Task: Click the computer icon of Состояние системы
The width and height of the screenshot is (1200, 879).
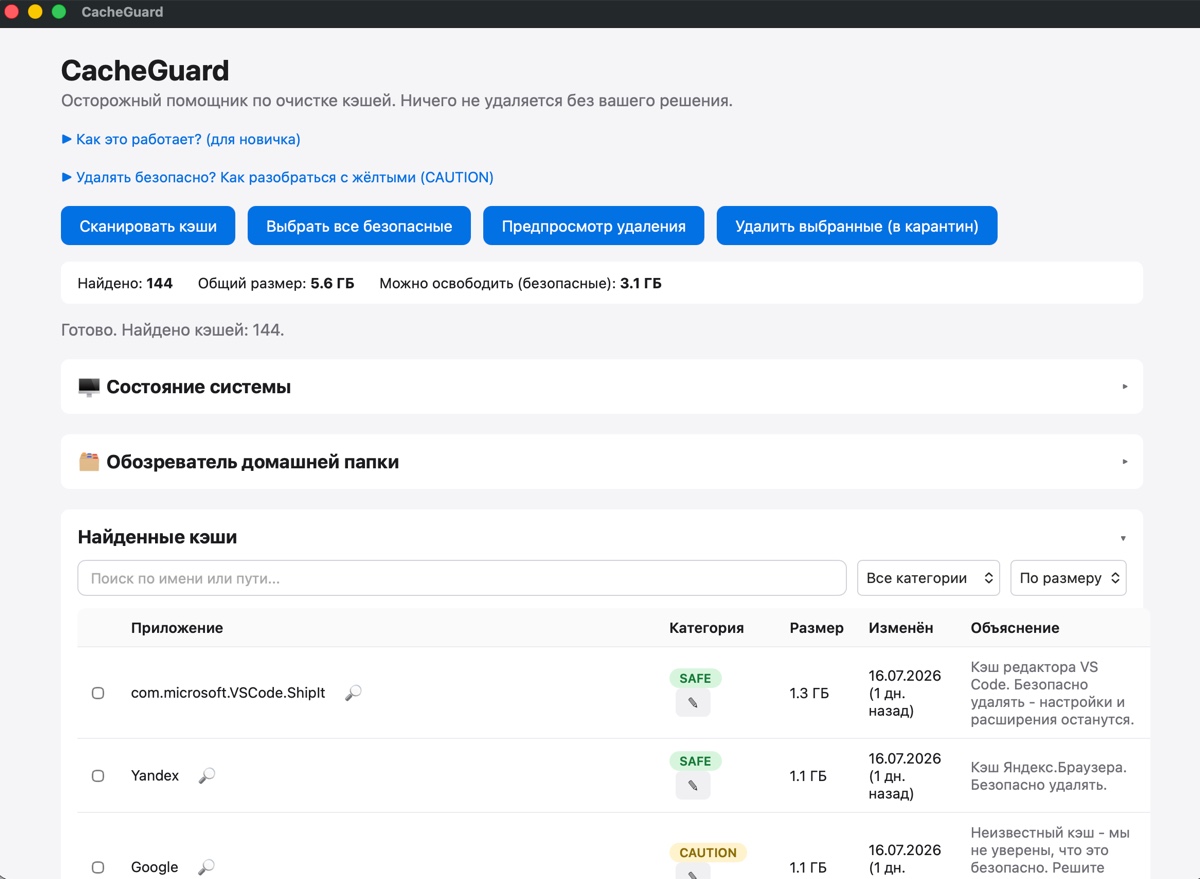Action: (x=89, y=387)
